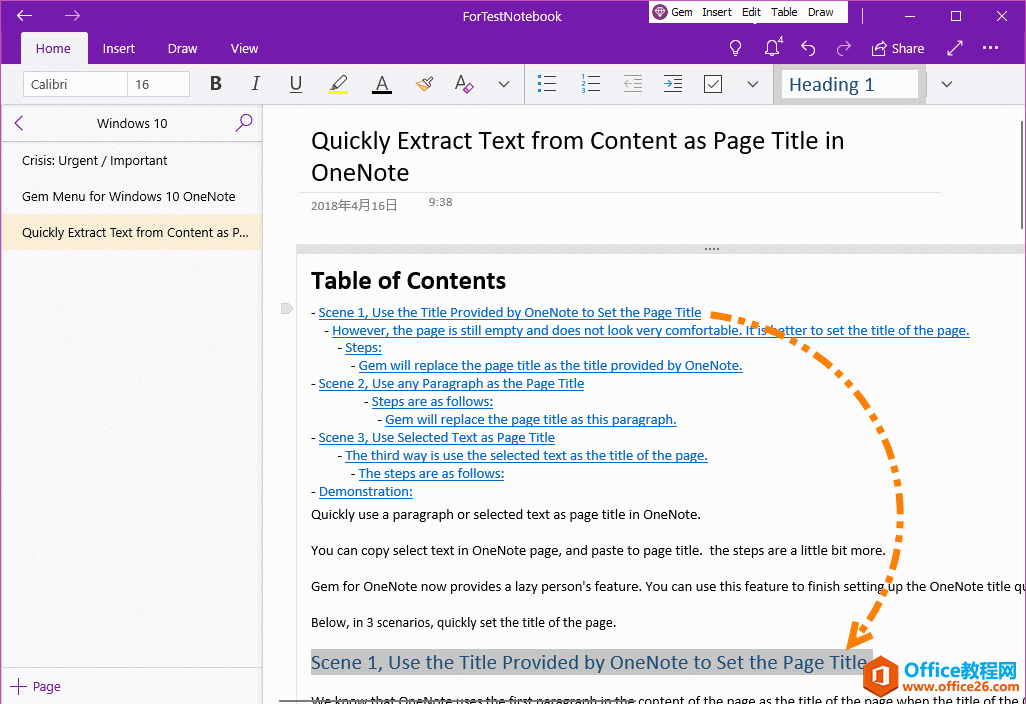This screenshot has width=1026, height=704.
Task: Open the Gem menu in the floating bar
Action: [x=671, y=12]
